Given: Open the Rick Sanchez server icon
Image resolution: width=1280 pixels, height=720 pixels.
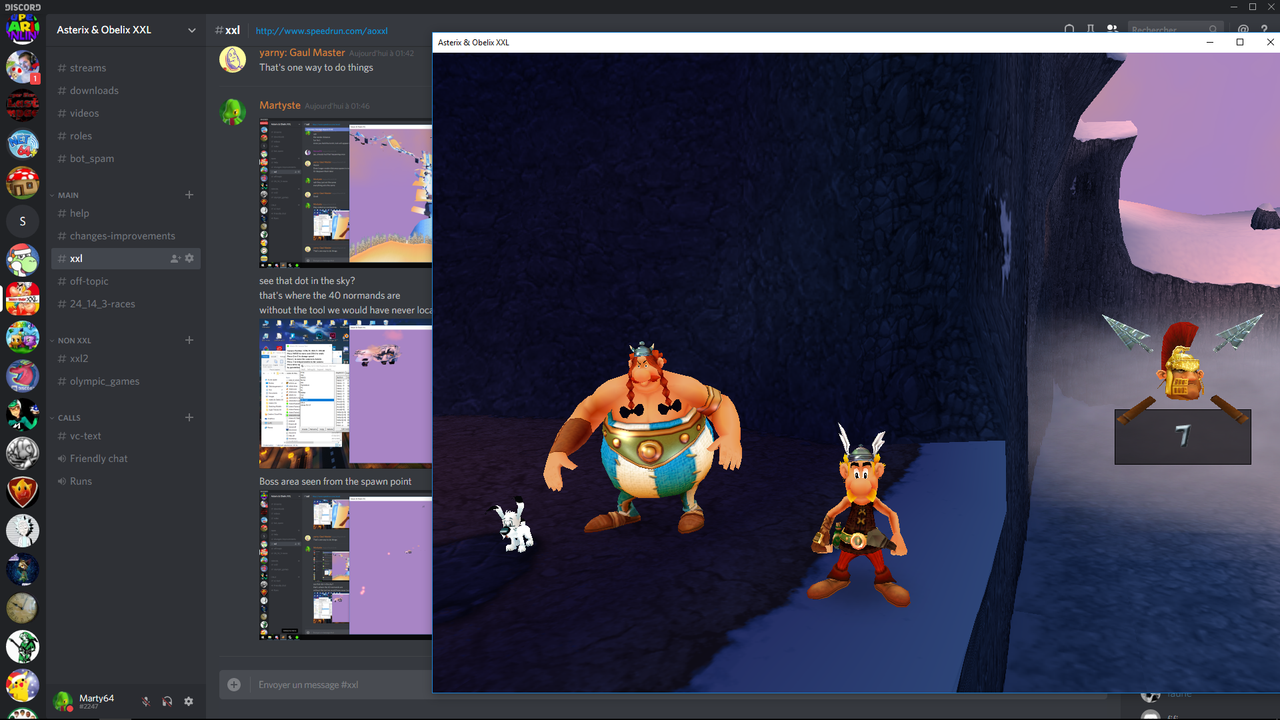Looking at the screenshot, I should click(22, 530).
